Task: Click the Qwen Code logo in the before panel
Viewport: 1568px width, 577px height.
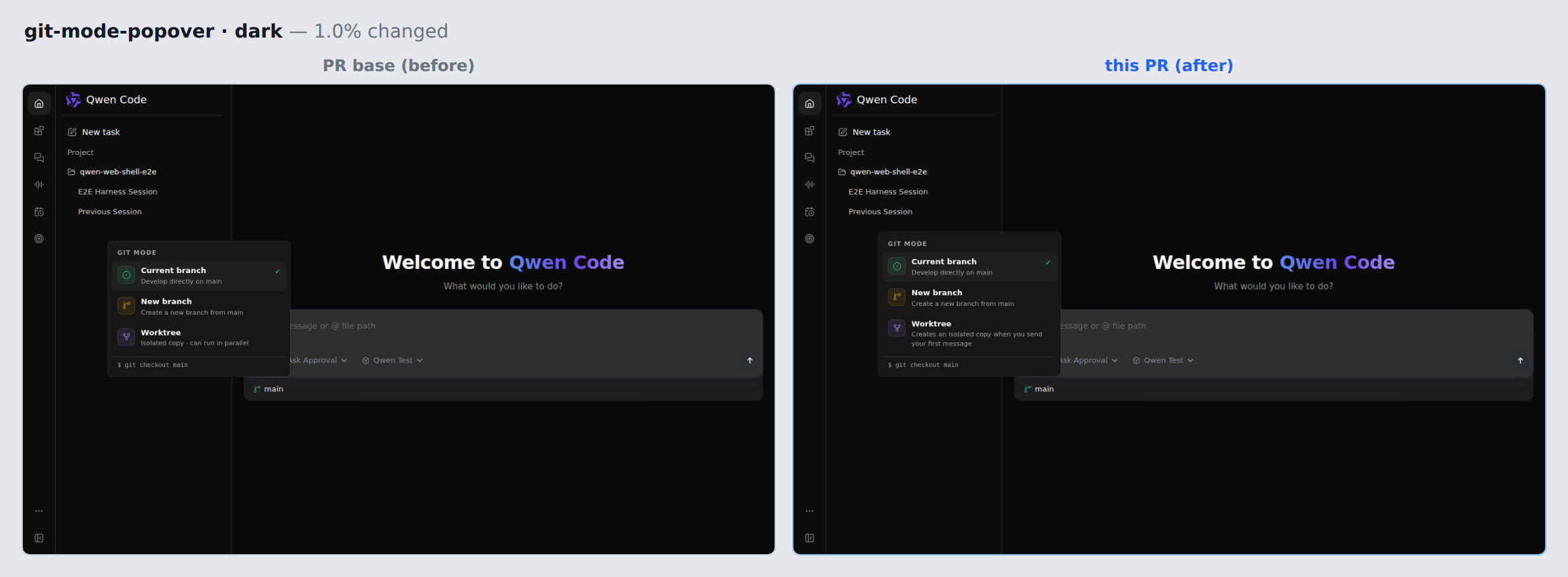Action: point(73,100)
